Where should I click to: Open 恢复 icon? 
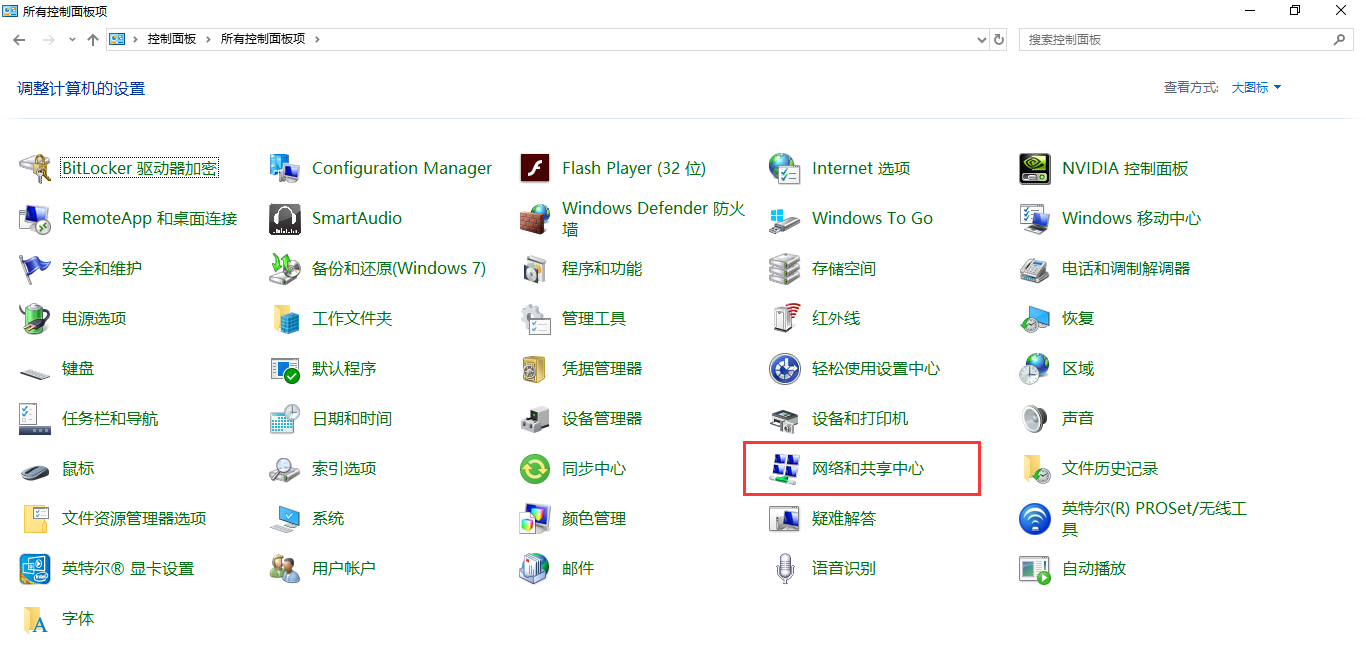[x=1035, y=318]
